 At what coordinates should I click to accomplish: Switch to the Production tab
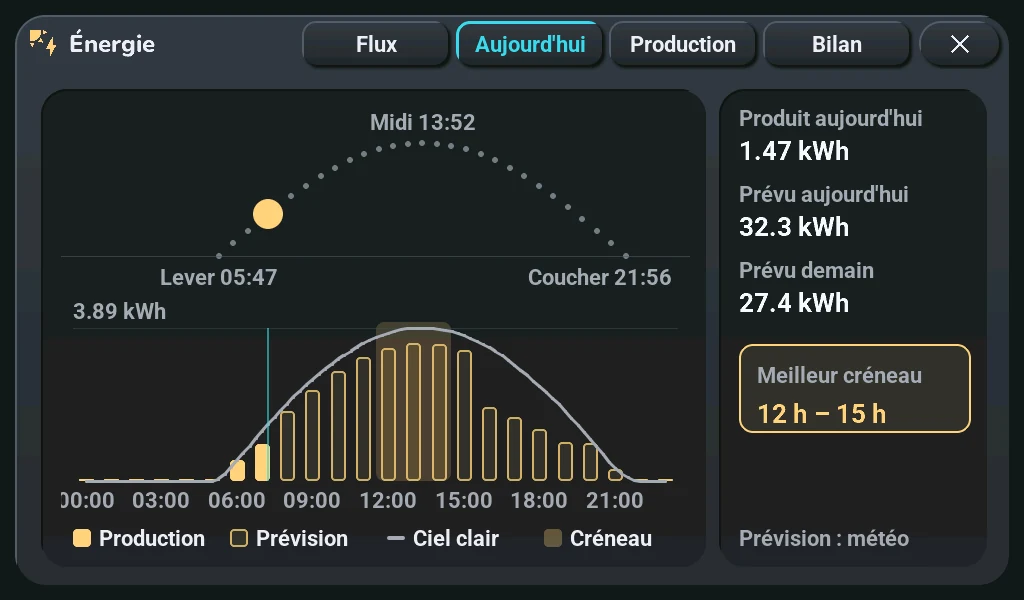(x=682, y=44)
